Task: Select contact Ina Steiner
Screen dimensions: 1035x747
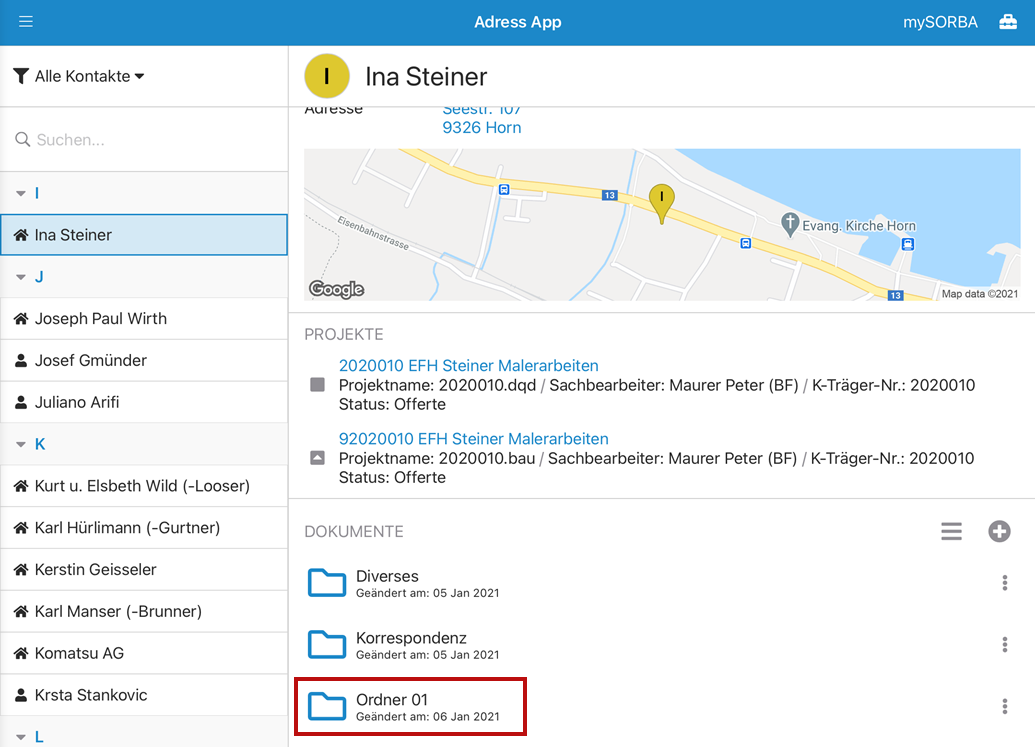Action: tap(144, 235)
